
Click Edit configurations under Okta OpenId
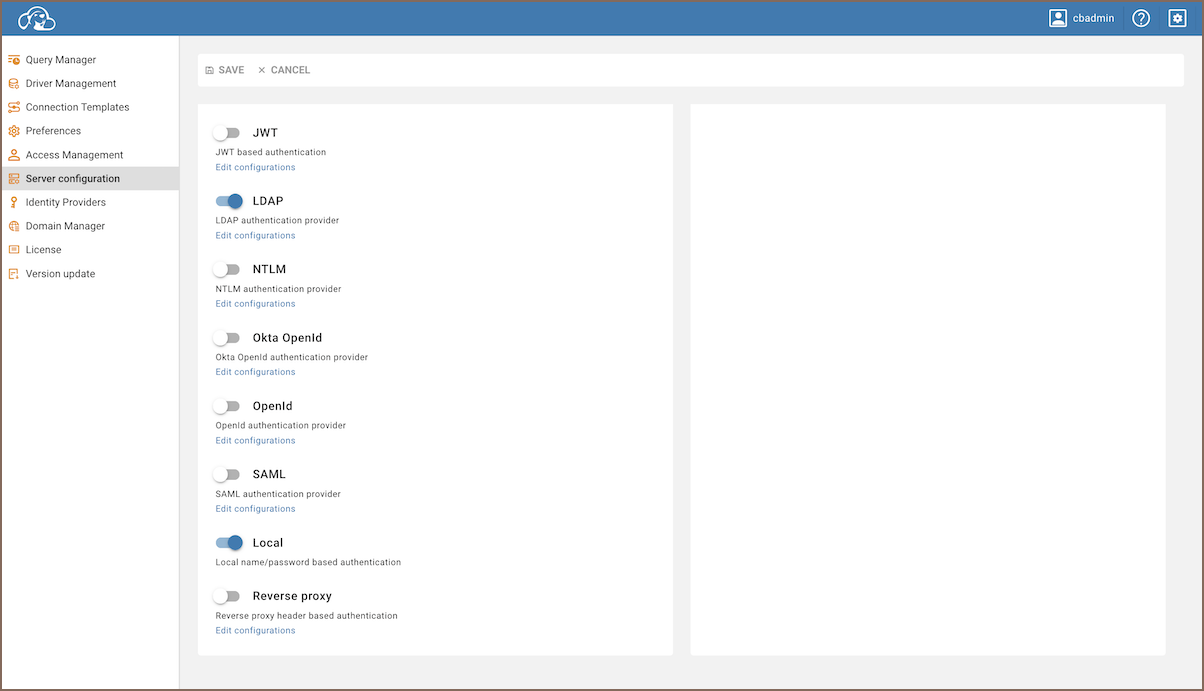click(255, 372)
